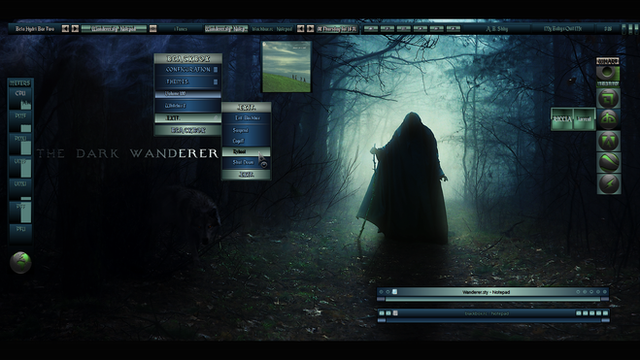
Task: Expand the Configuration submenu in Blackbox menu
Action: click(188, 70)
